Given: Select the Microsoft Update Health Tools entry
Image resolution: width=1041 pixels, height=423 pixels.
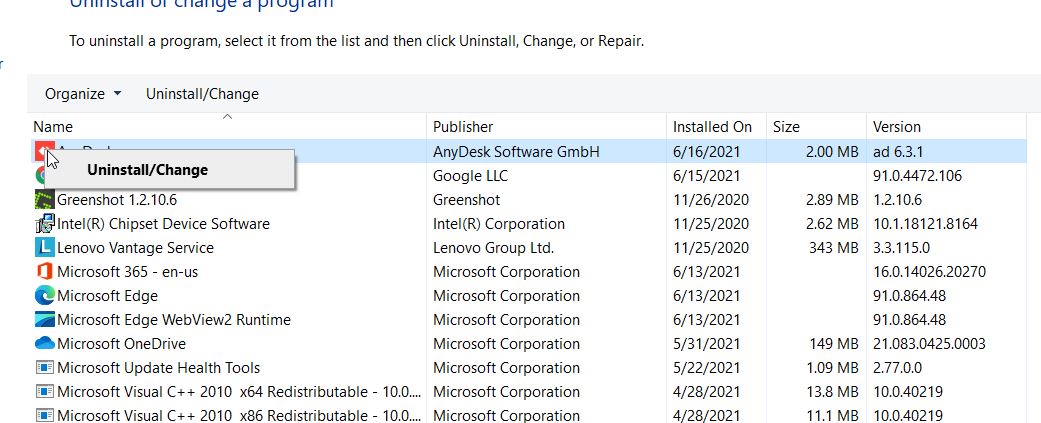Looking at the screenshot, I should (159, 367).
